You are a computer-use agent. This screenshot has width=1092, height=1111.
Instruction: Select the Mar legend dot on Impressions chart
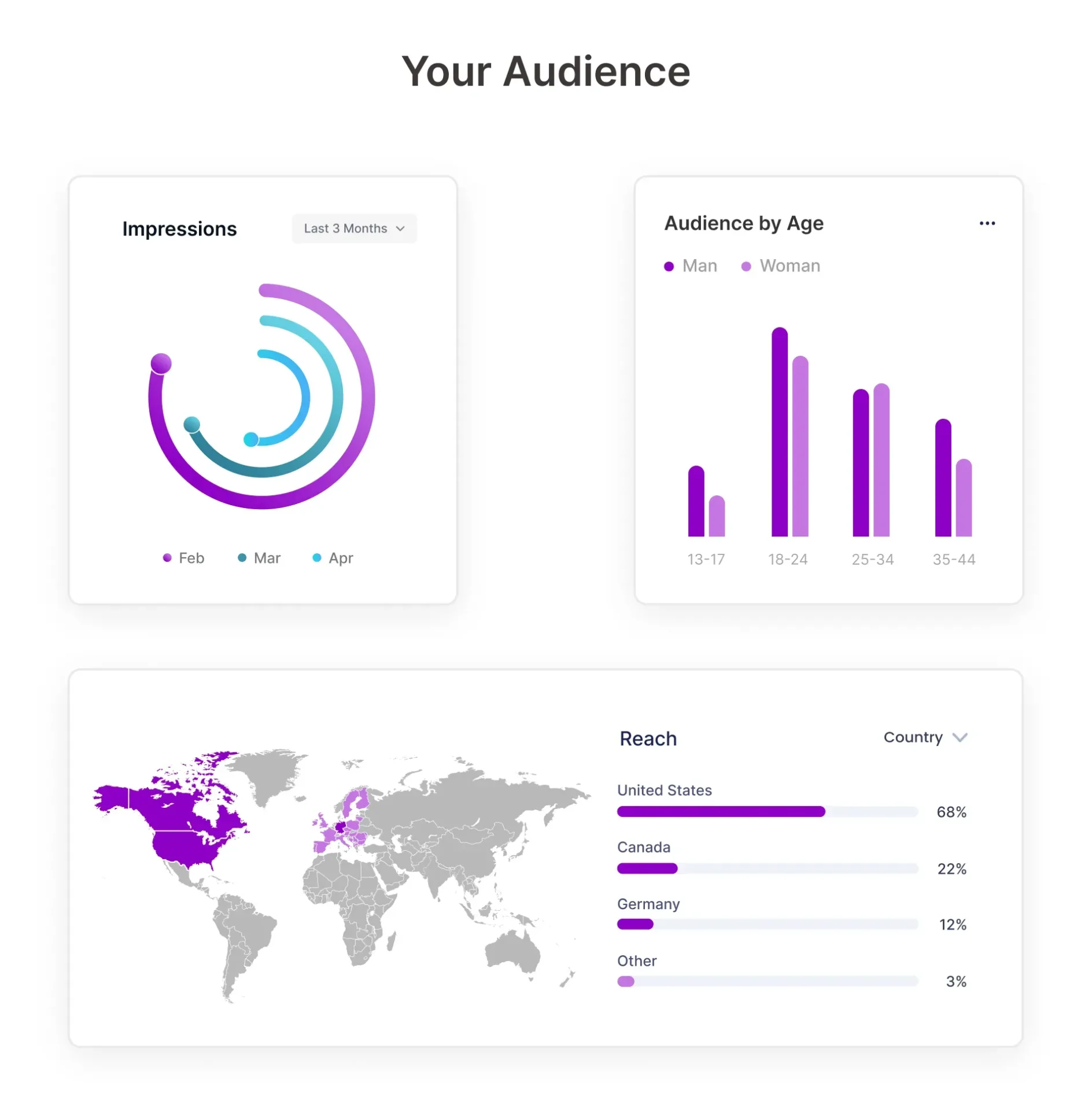point(242,558)
